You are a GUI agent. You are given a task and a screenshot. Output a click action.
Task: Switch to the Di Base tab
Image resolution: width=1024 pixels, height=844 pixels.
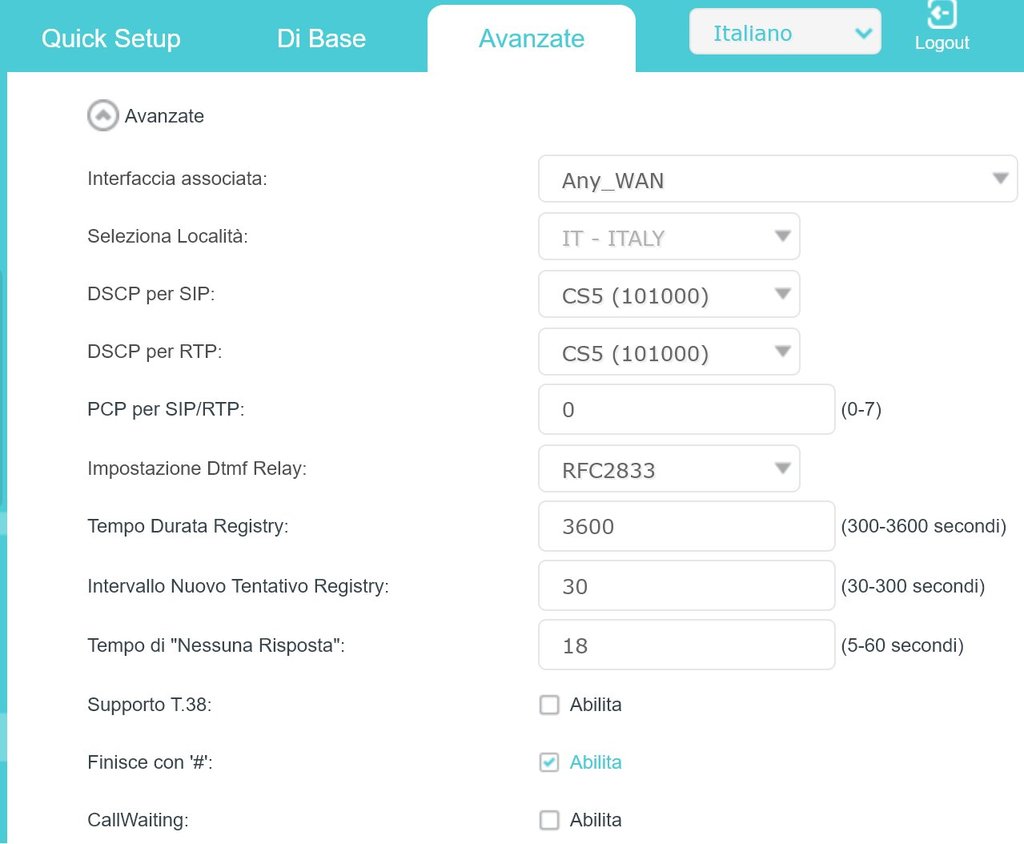click(321, 39)
